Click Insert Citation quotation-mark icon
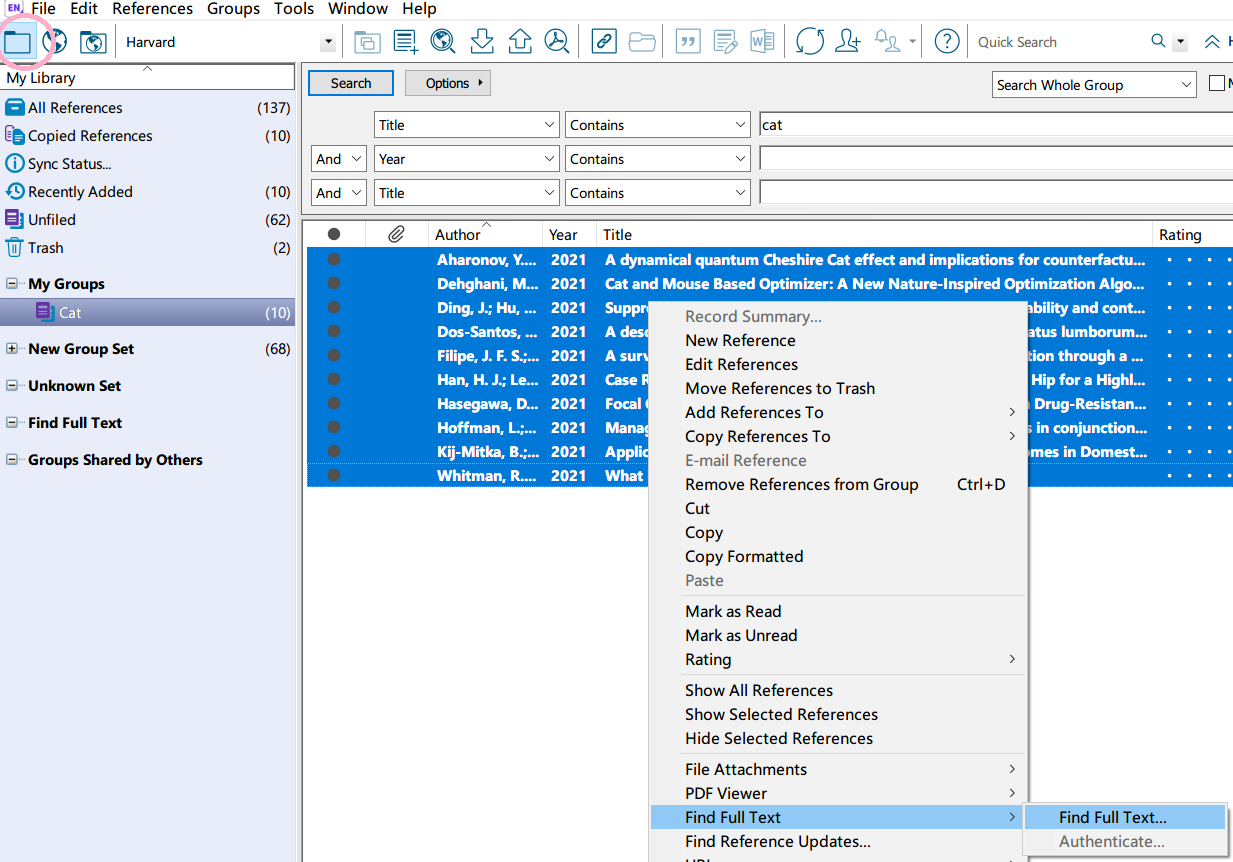The height and width of the screenshot is (862, 1233). click(x=688, y=42)
